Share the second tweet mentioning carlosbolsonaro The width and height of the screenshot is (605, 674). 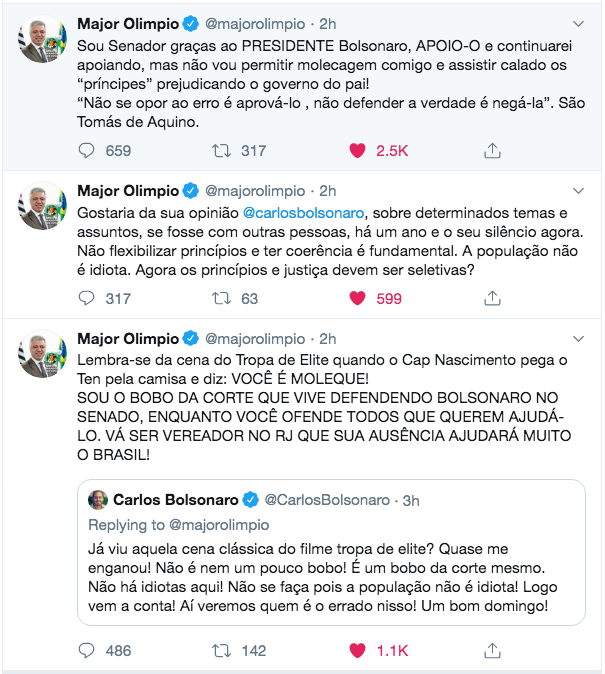(x=492, y=298)
